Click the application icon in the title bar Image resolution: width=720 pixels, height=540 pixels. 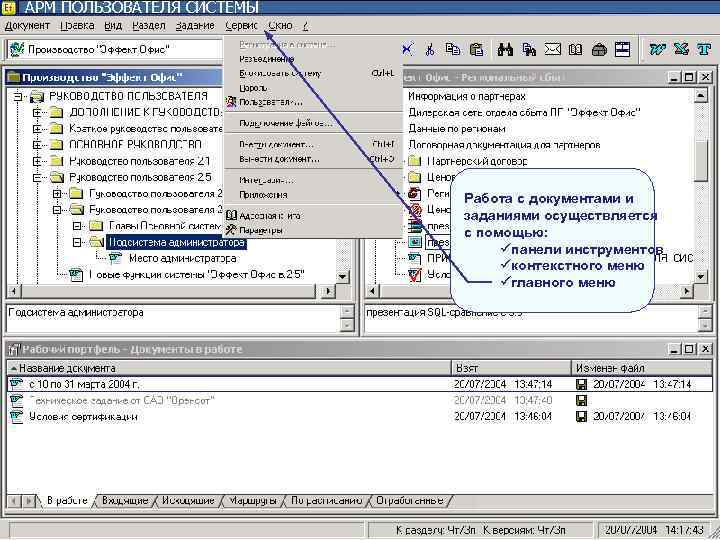tap(9, 6)
